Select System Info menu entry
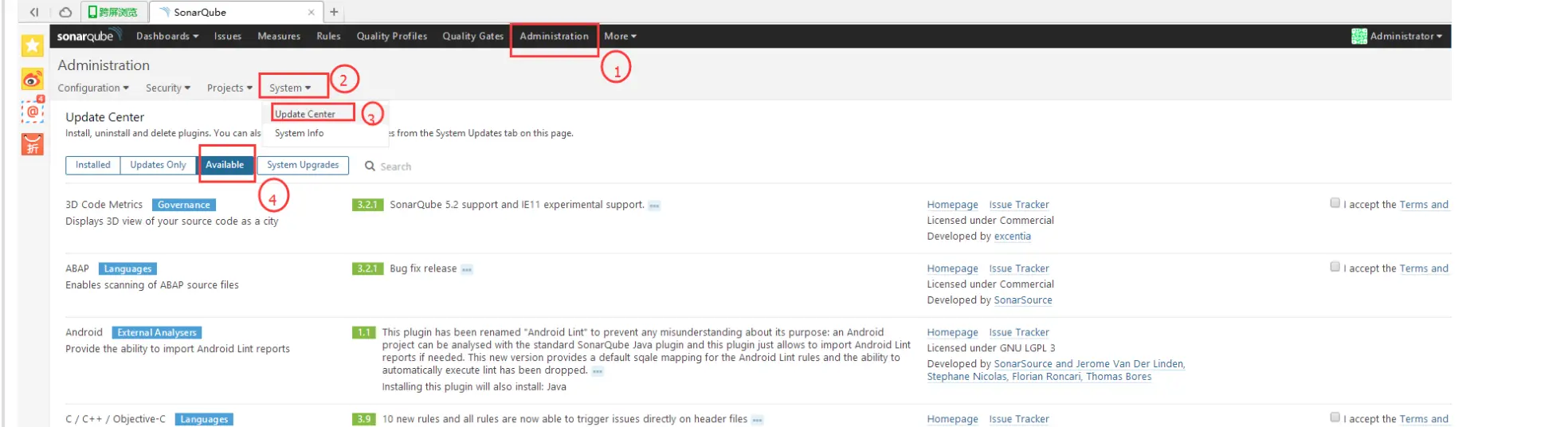1568x427 pixels. [300, 133]
